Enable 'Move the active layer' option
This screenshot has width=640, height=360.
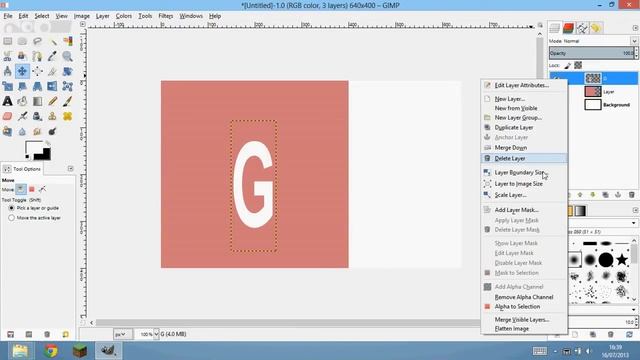[11, 218]
